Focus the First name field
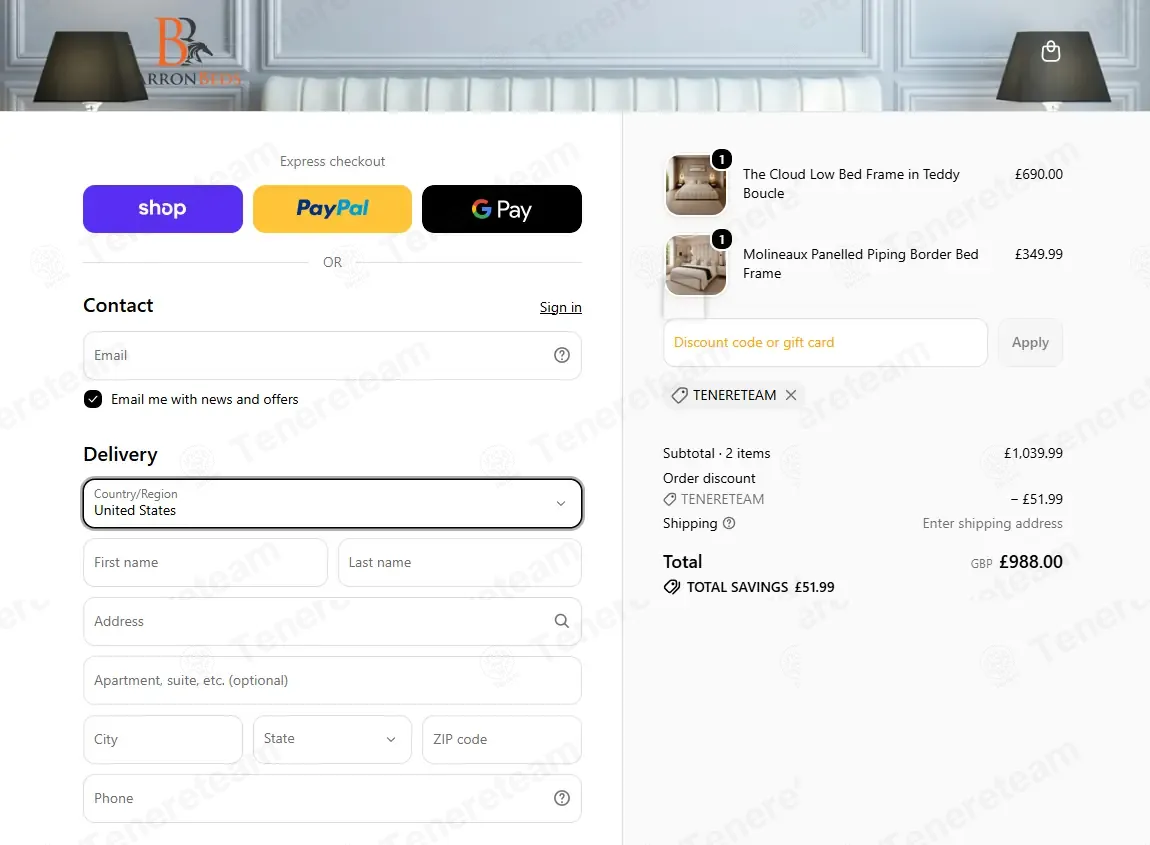The width and height of the screenshot is (1150, 845). [x=205, y=563]
